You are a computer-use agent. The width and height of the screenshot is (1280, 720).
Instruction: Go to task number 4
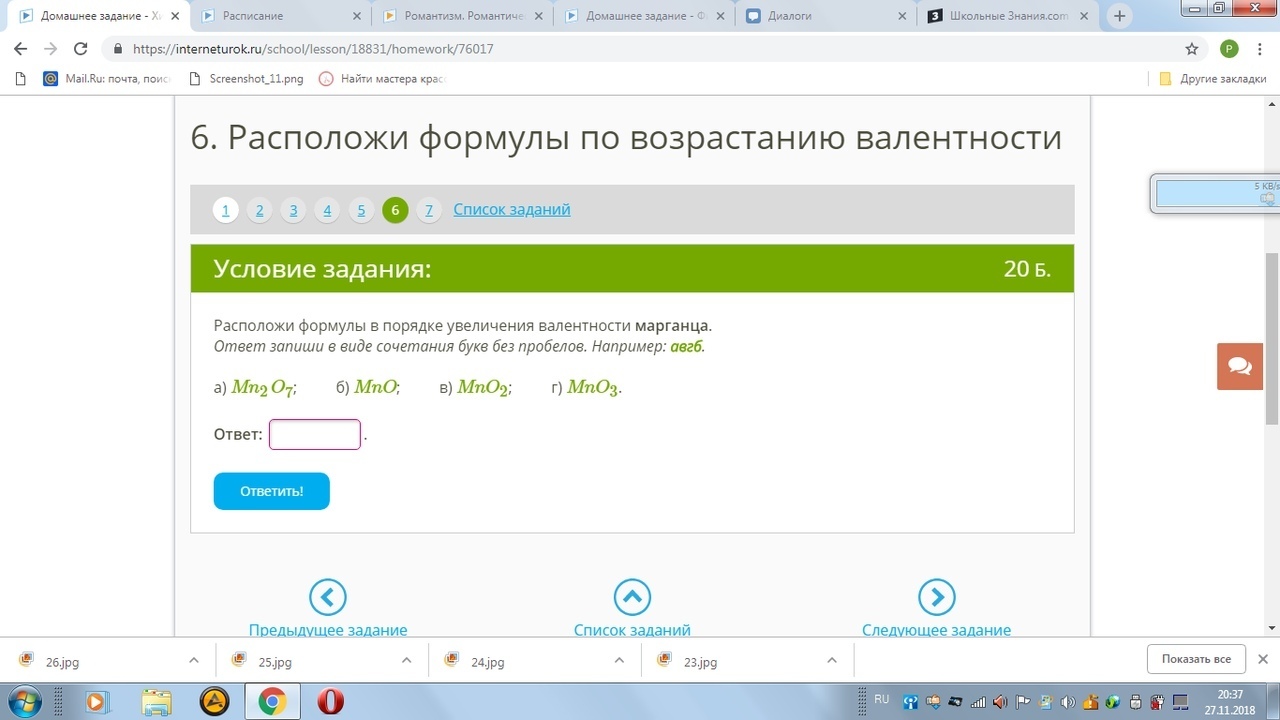[327, 210]
